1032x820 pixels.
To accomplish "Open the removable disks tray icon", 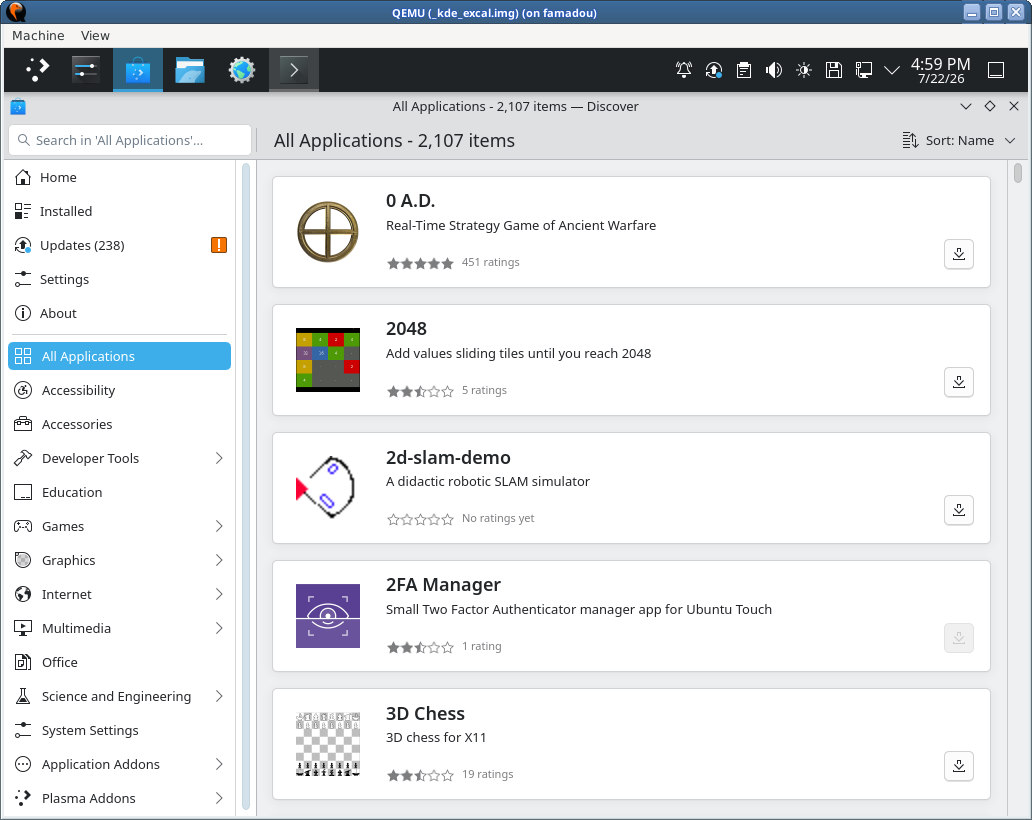I will coord(833,70).
